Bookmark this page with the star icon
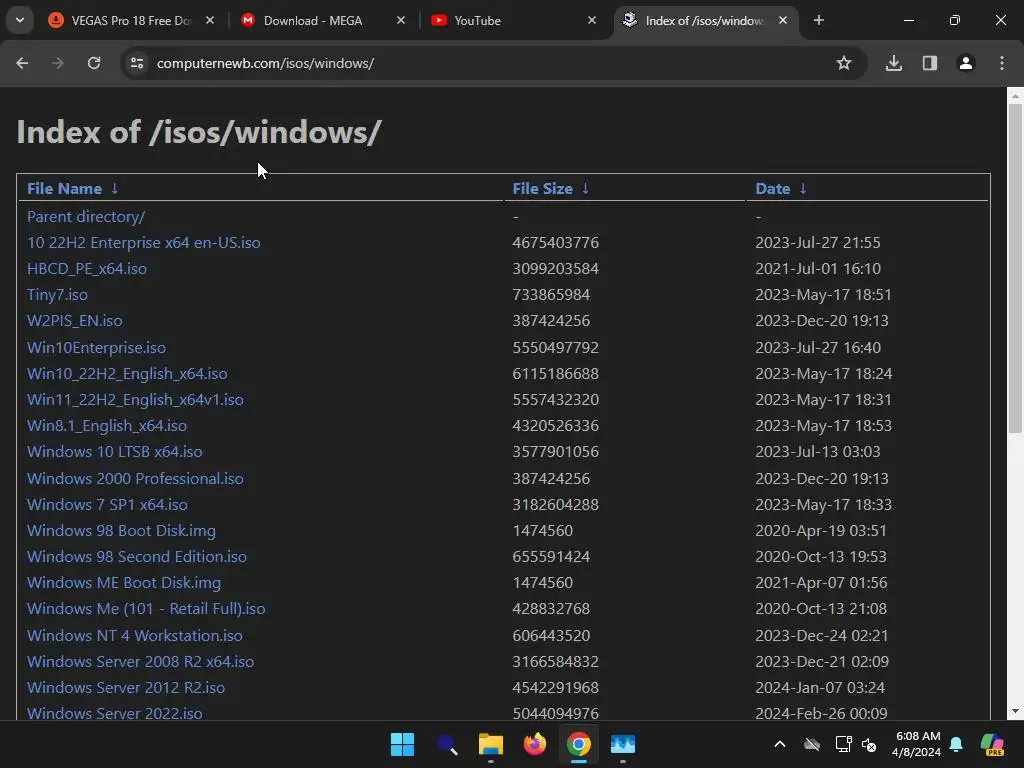 pyautogui.click(x=844, y=63)
